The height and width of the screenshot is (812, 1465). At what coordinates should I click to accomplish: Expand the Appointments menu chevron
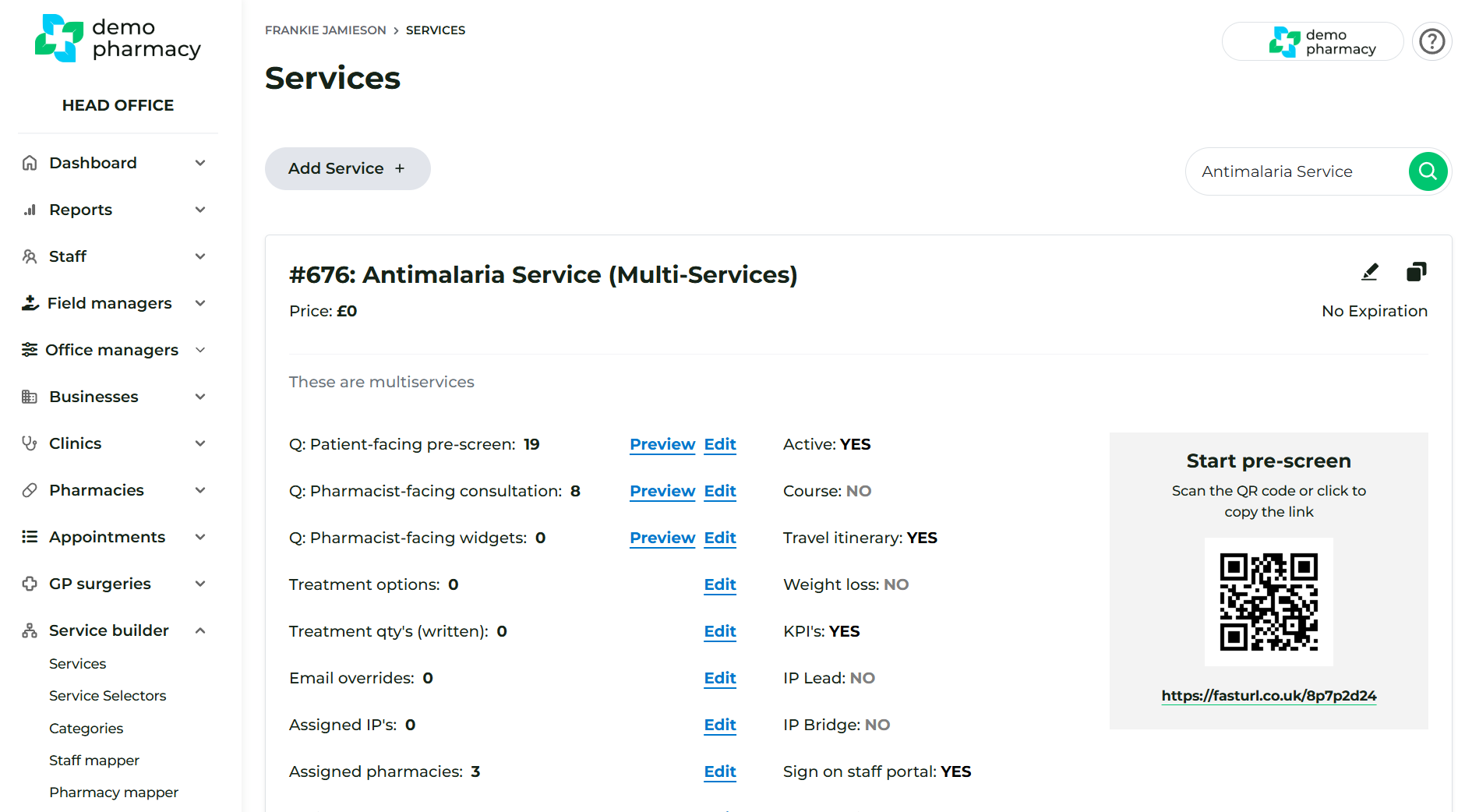pyautogui.click(x=200, y=537)
